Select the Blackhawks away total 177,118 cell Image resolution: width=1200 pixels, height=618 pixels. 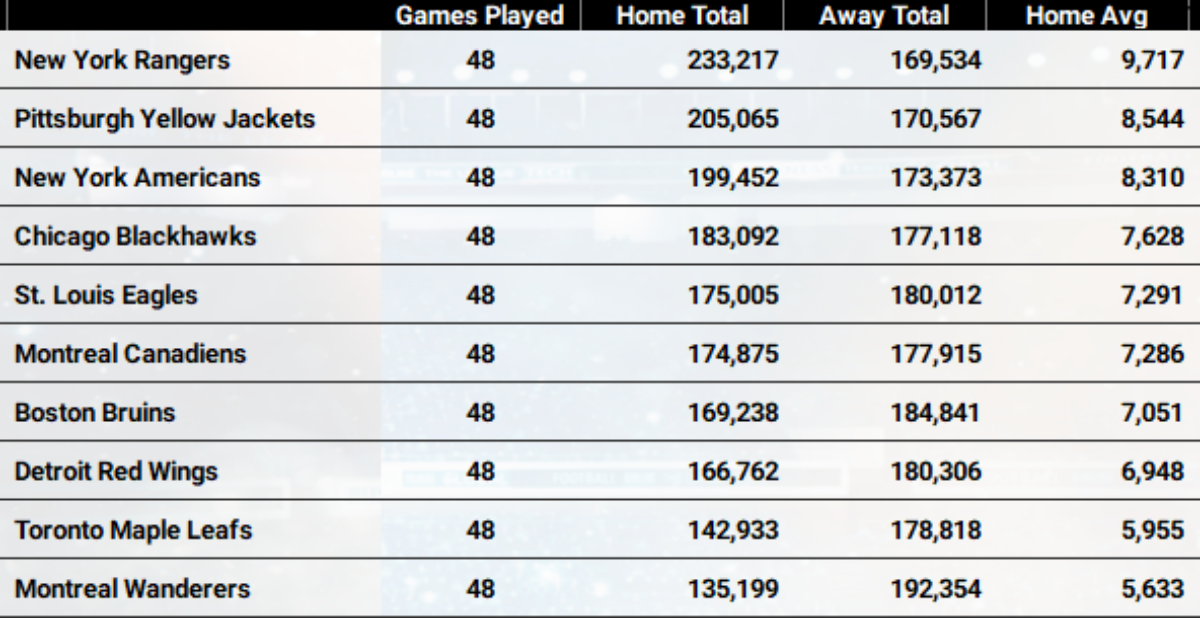pos(936,237)
